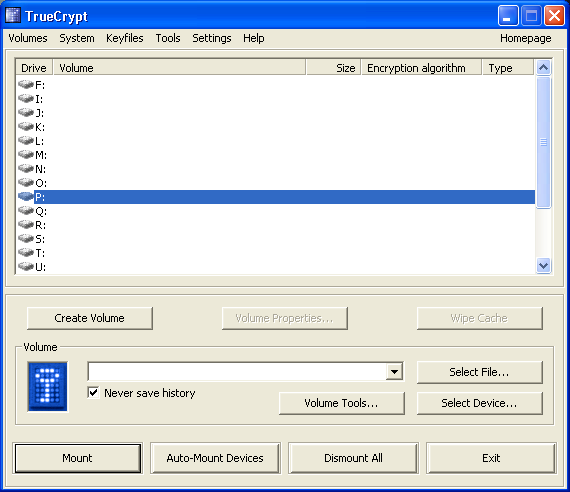
Task: Click the drive icon next to M:
Action: 26,154
